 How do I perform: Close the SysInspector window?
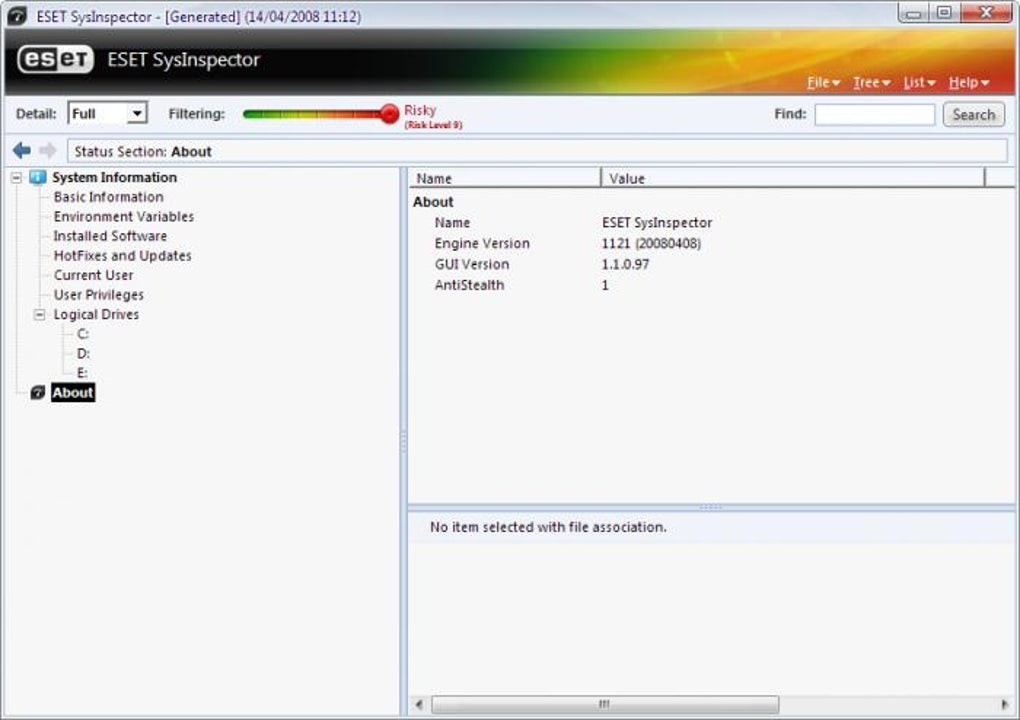tap(986, 13)
